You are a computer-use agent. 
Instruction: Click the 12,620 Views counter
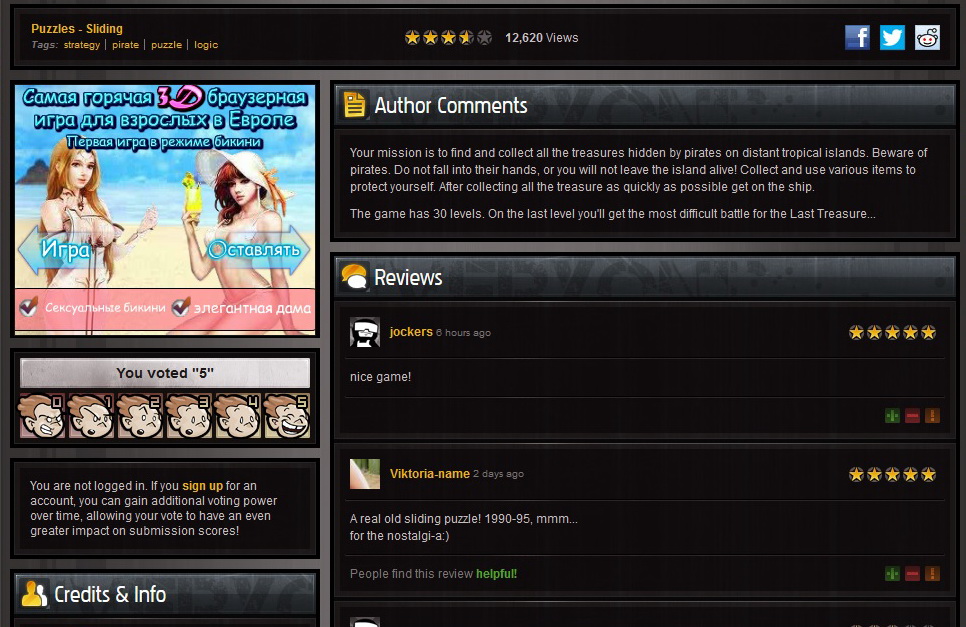pyautogui.click(x=542, y=38)
